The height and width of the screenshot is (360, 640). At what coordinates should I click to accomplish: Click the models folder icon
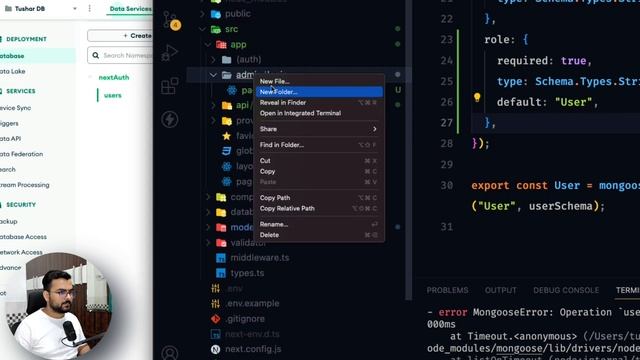pyautogui.click(x=221, y=227)
